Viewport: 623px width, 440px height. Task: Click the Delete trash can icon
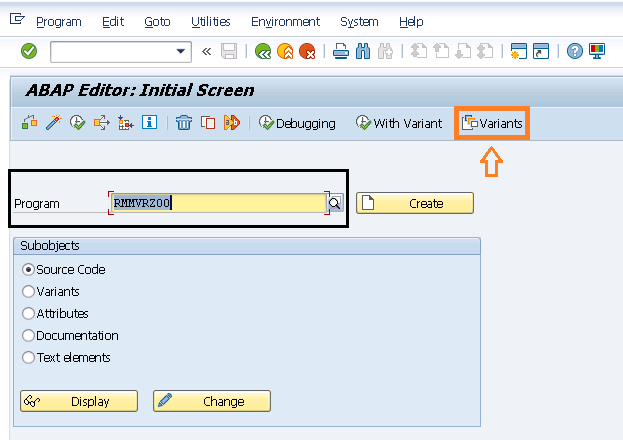pos(184,123)
